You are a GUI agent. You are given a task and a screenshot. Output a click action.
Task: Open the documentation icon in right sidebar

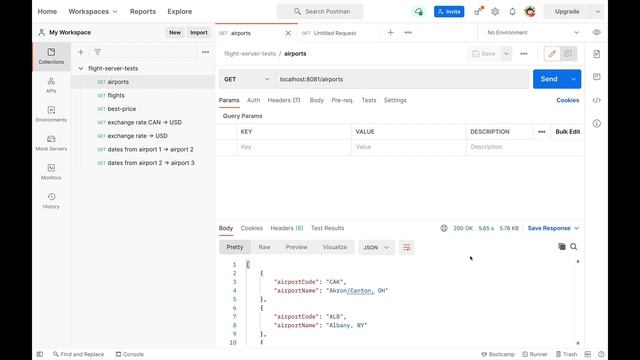[596, 54]
